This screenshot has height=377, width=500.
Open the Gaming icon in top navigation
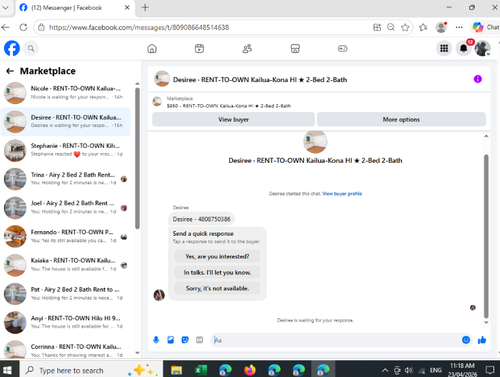pyautogui.click(x=342, y=49)
